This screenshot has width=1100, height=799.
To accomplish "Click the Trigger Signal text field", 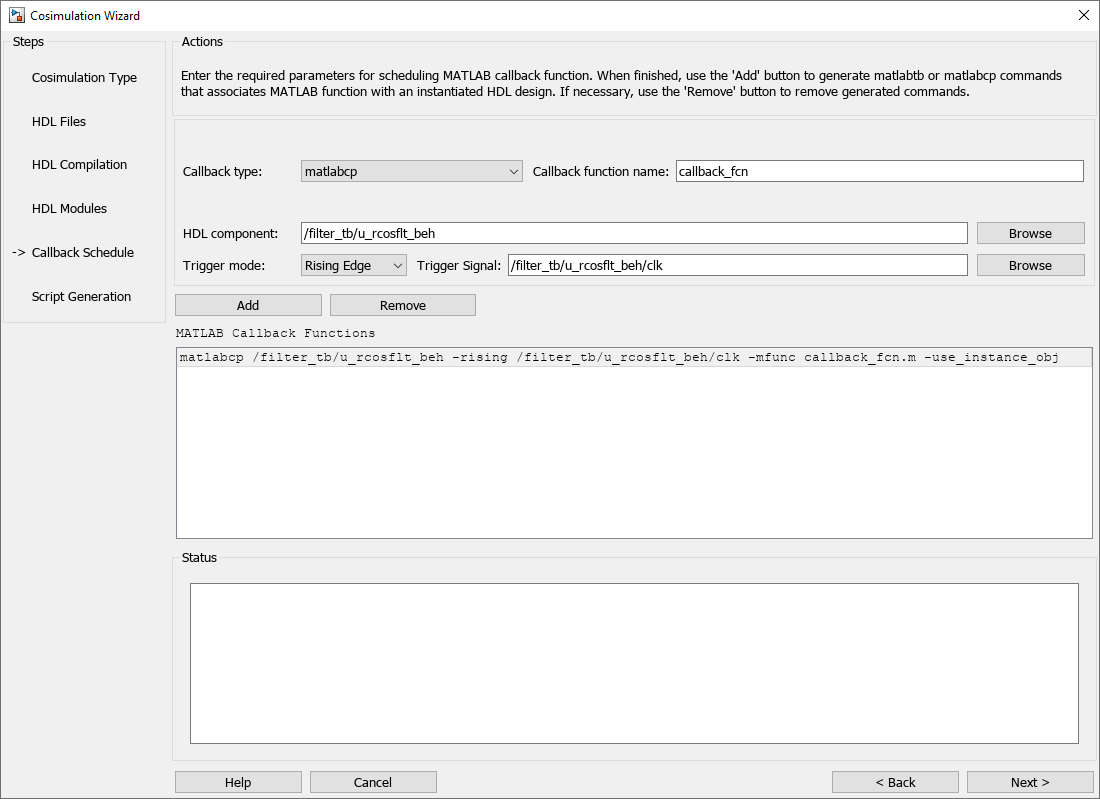I will pos(737,265).
